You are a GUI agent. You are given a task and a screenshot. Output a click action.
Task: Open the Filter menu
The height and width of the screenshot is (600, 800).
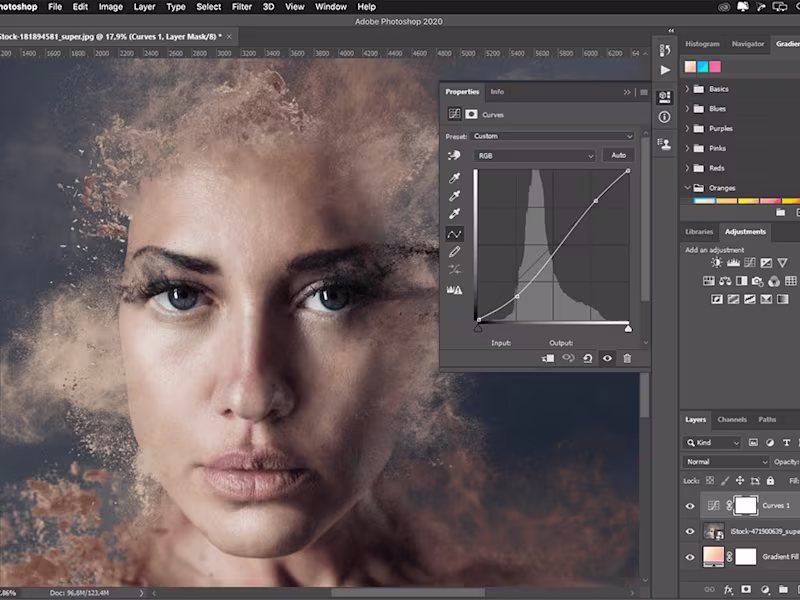[x=241, y=7]
